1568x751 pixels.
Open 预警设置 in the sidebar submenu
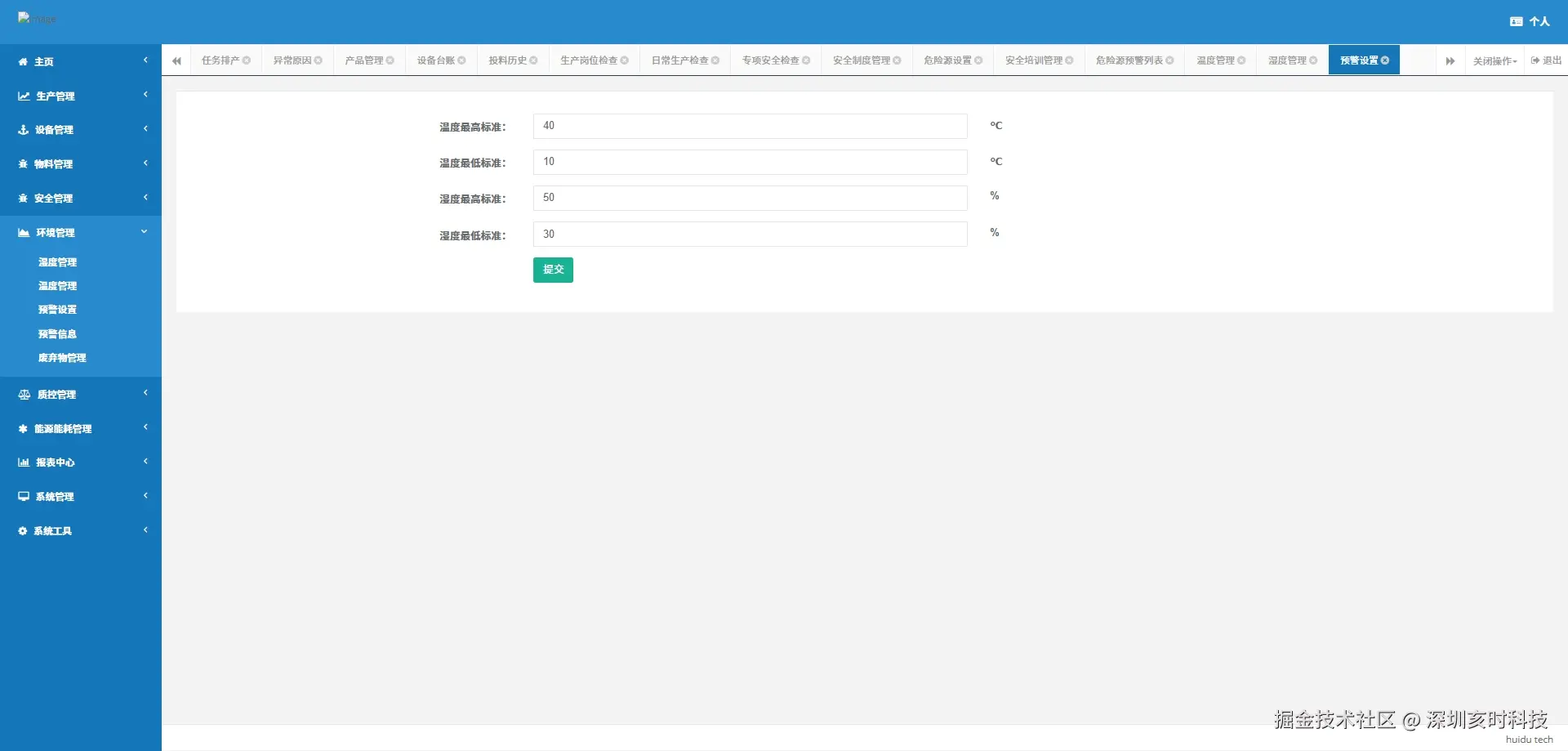57,310
